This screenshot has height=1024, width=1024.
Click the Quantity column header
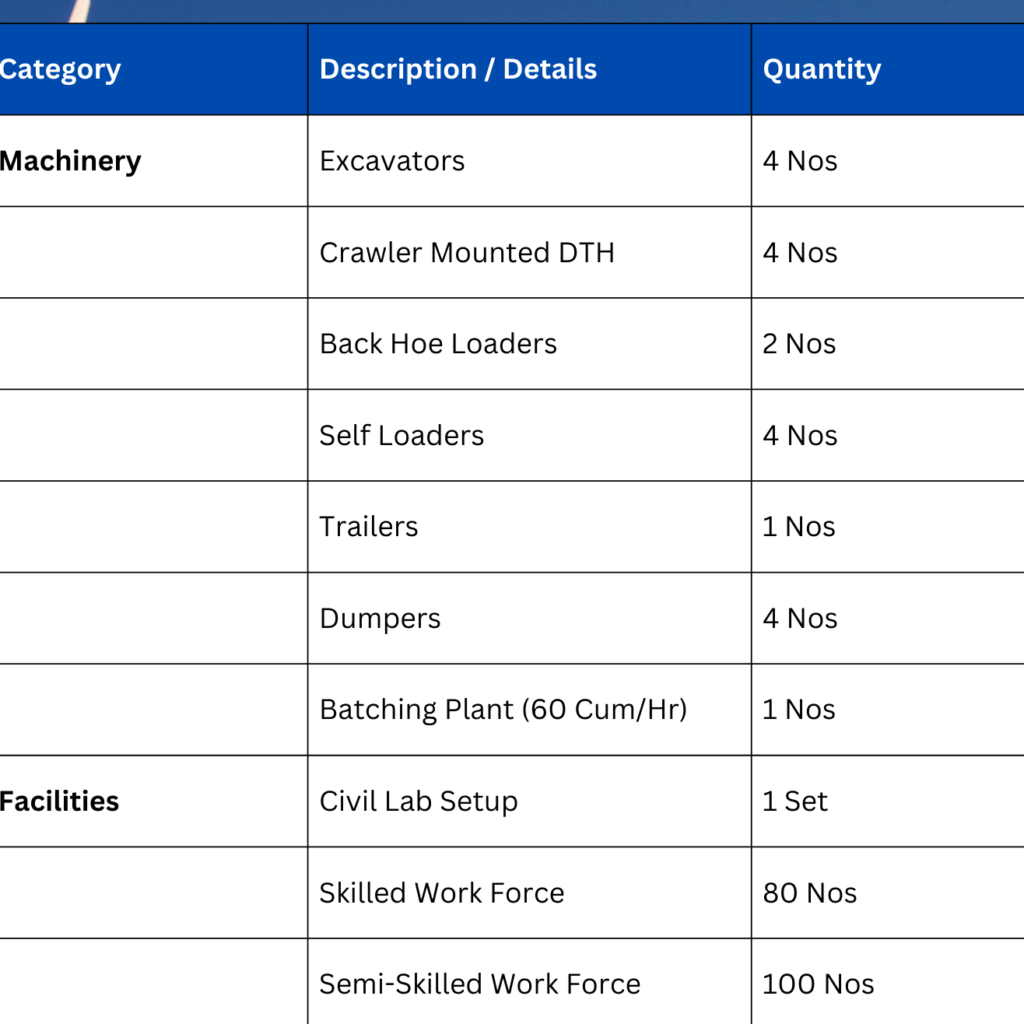(822, 70)
